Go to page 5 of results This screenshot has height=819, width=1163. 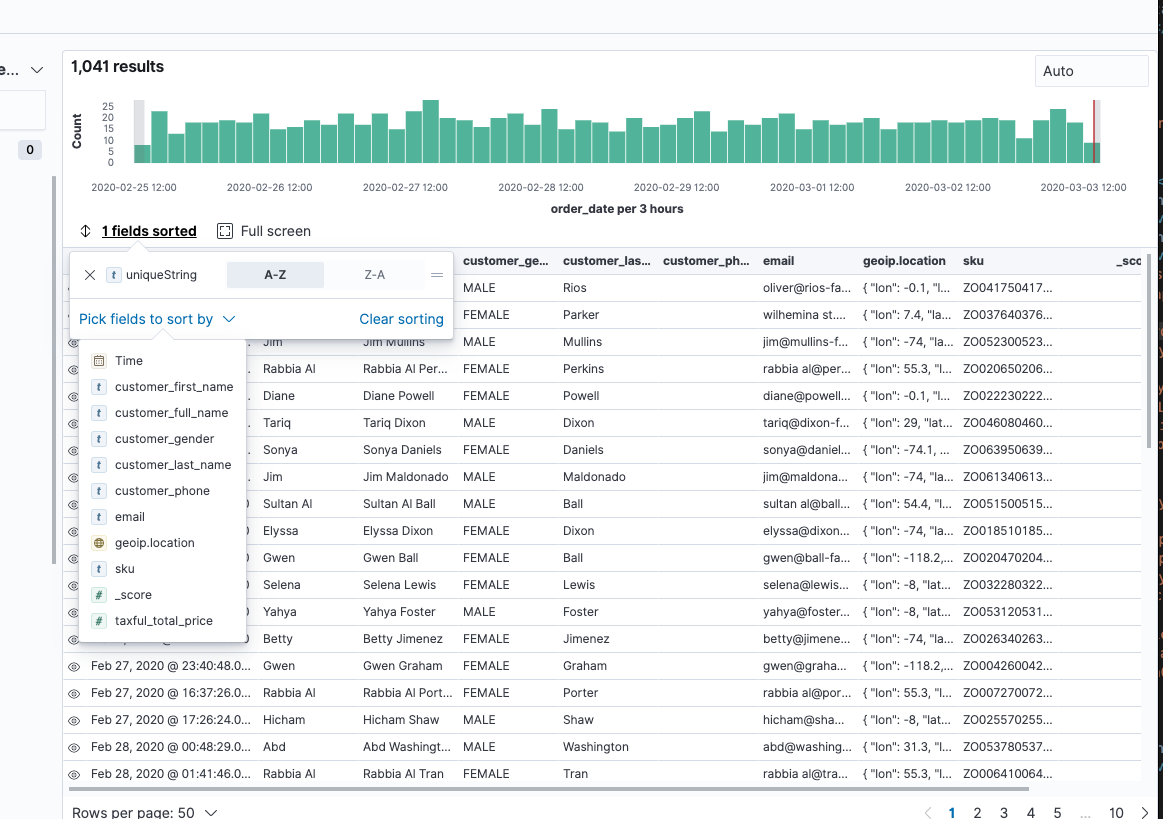1057,812
